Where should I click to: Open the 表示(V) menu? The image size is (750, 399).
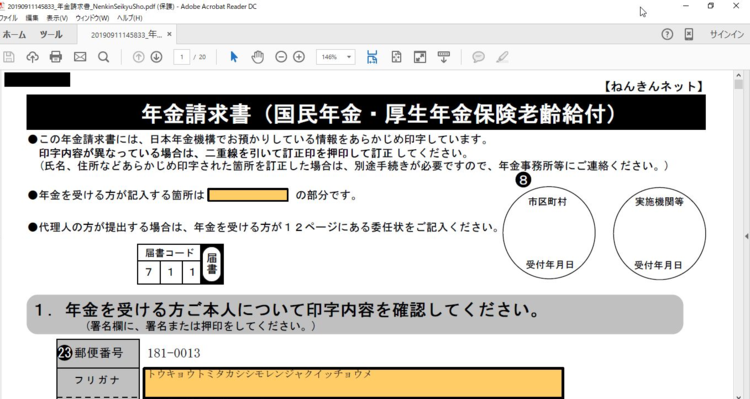[57, 18]
